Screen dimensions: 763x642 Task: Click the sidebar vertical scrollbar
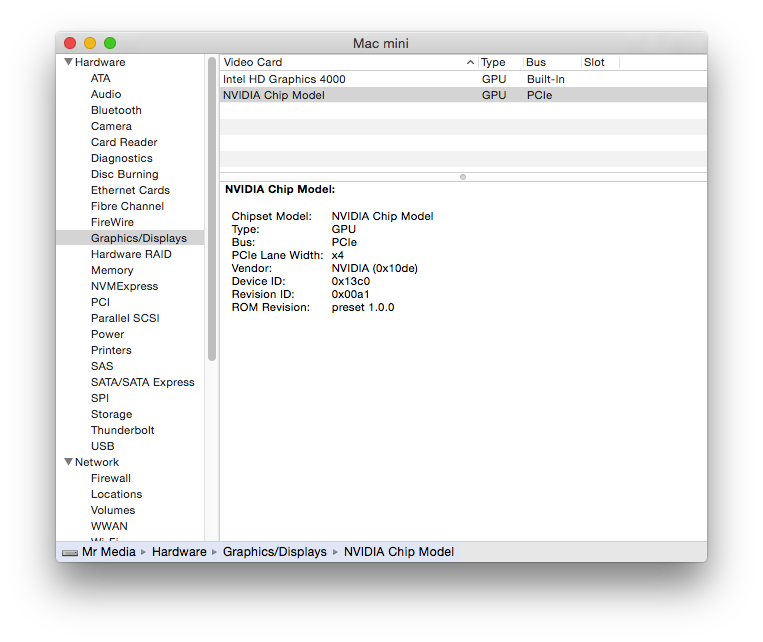pos(212,209)
